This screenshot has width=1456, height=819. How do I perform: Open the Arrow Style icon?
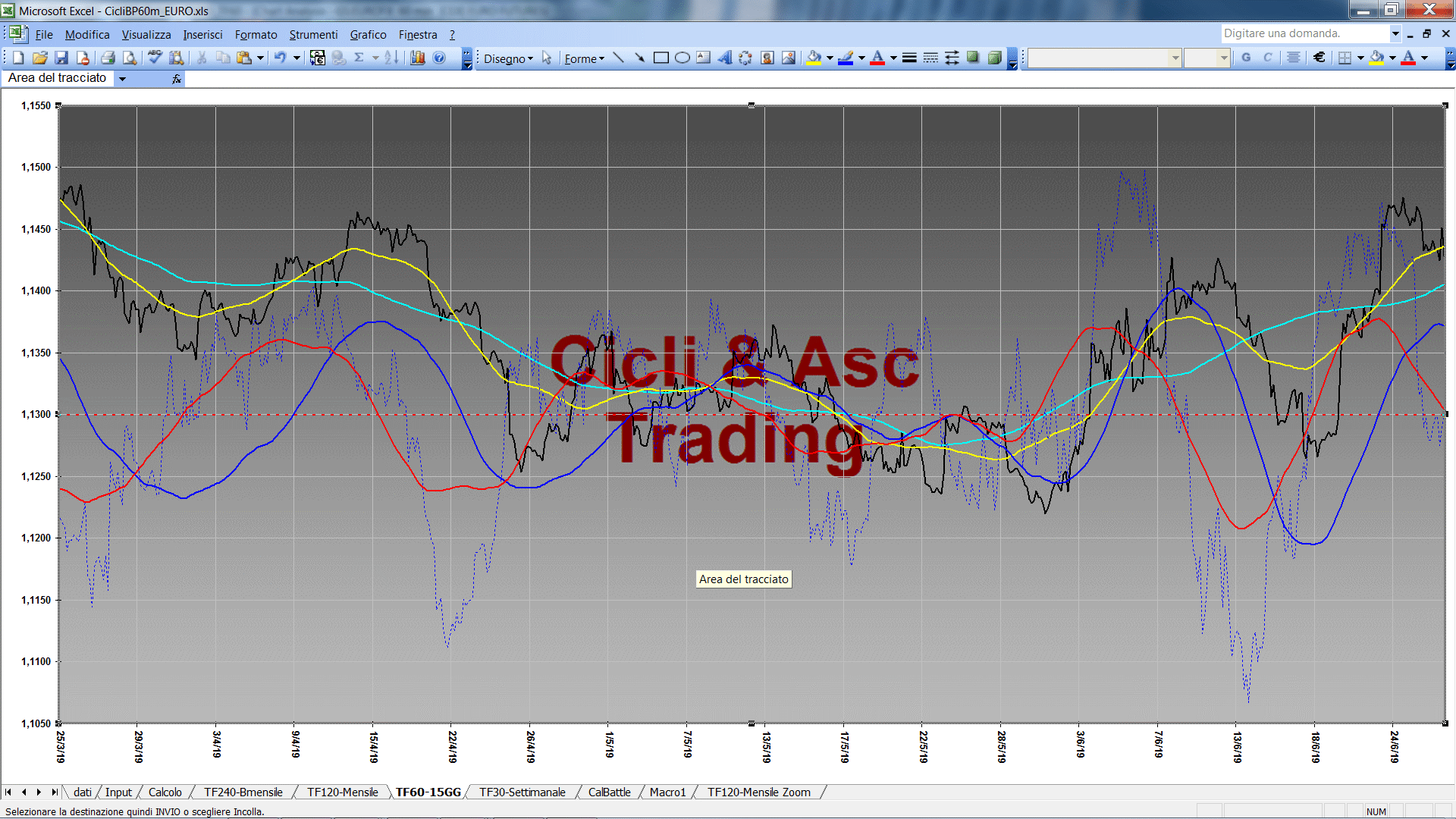pyautogui.click(x=952, y=58)
